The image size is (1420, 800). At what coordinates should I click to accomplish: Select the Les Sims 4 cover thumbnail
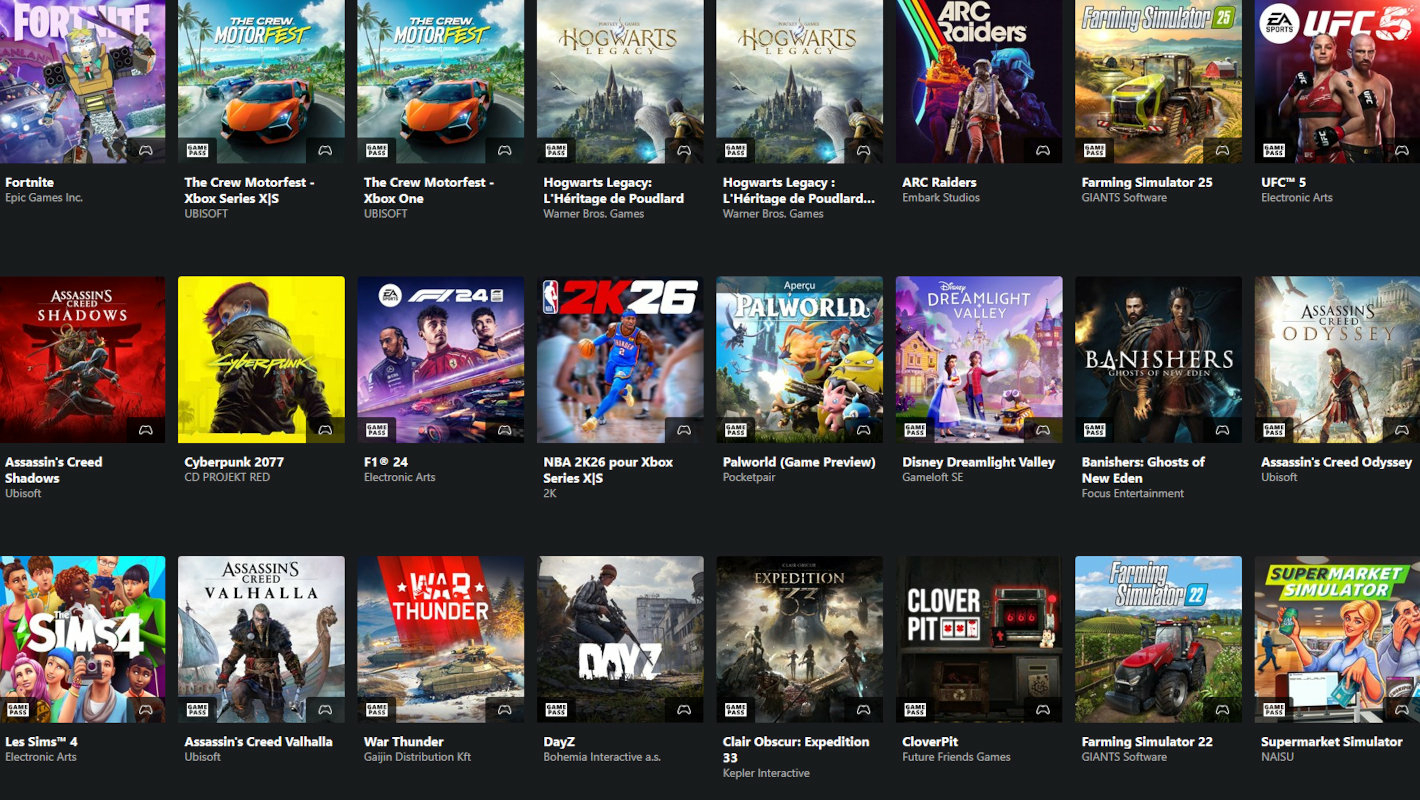click(x=83, y=639)
